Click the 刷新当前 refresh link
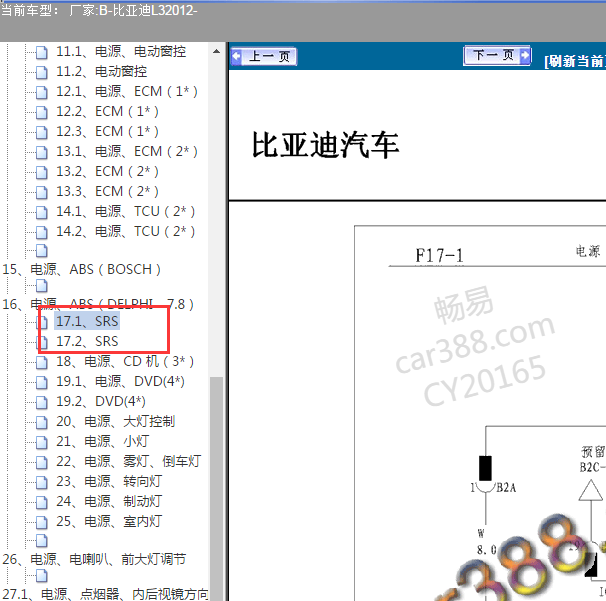The width and height of the screenshot is (606, 601). pyautogui.click(x=575, y=61)
